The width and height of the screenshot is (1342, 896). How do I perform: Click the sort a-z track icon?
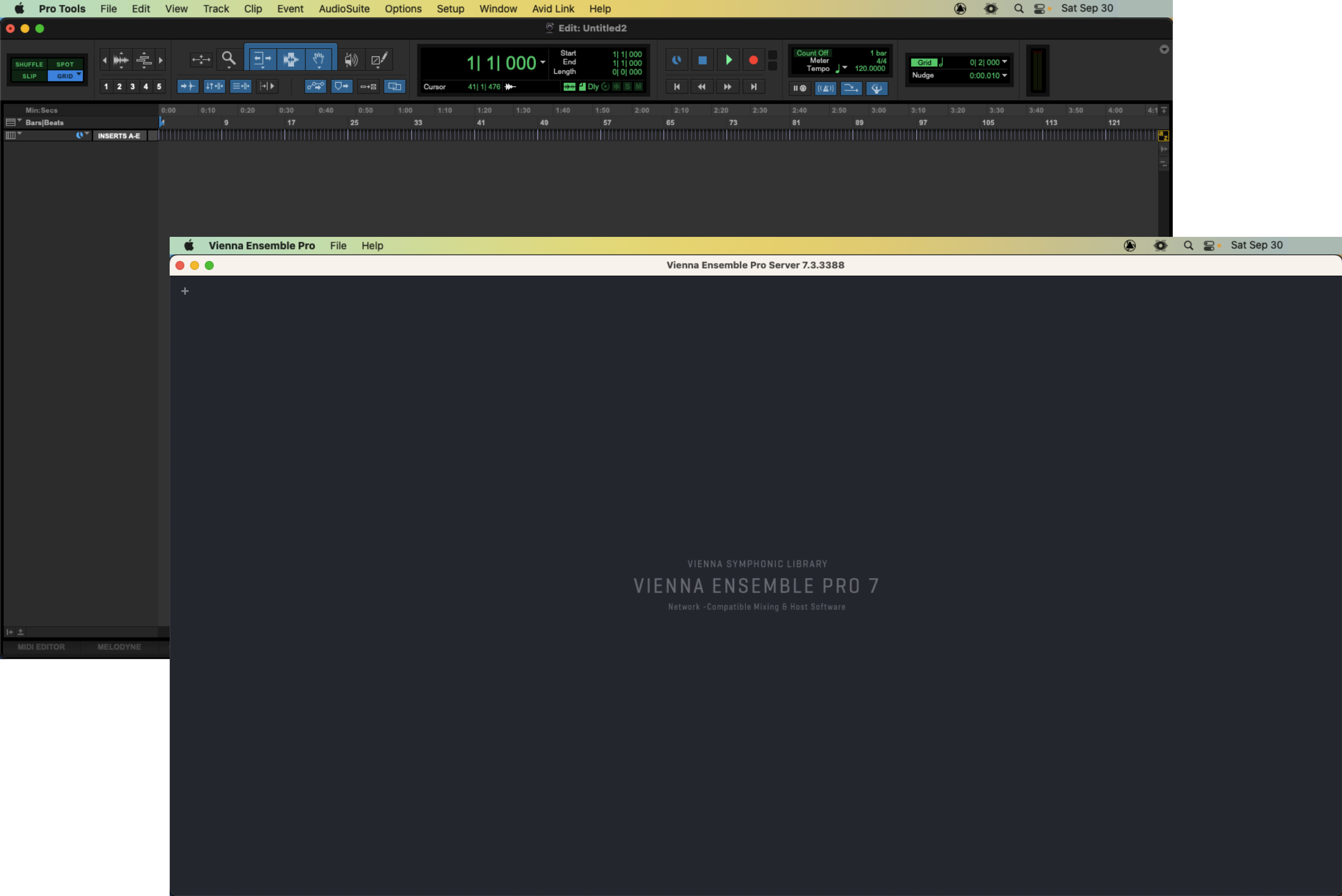[1163, 136]
